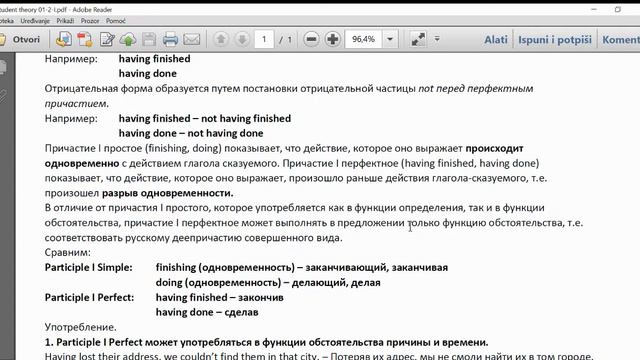Image resolution: width=640 pixels, height=360 pixels.
Task: Click the Otvori (Open) toolbar button
Action: (20, 40)
